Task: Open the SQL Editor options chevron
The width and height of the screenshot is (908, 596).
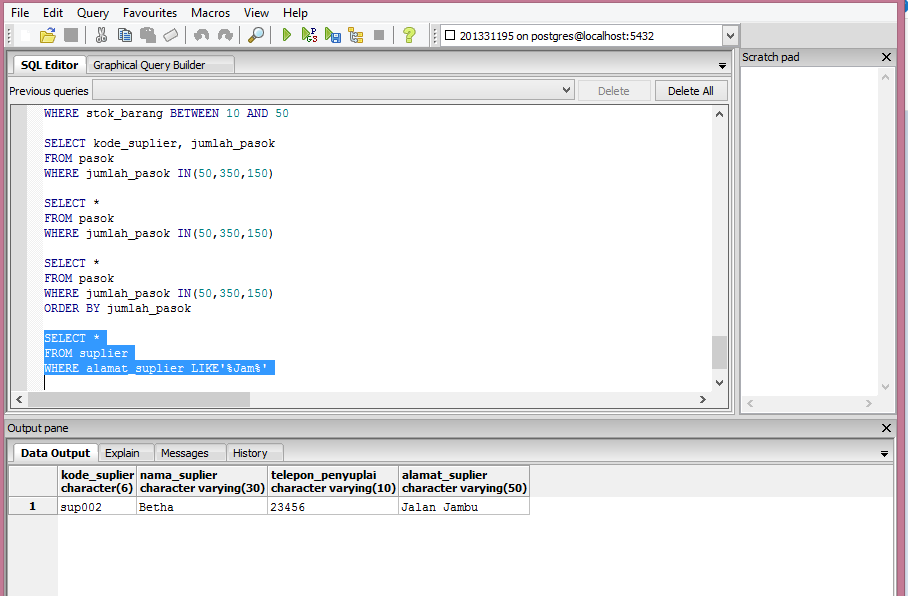Action: point(722,64)
